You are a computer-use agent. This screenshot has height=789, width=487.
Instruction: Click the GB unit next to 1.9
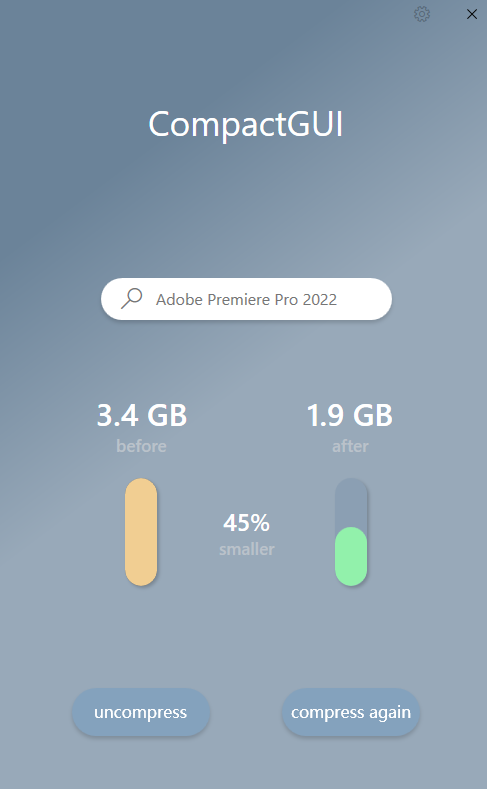click(x=373, y=416)
